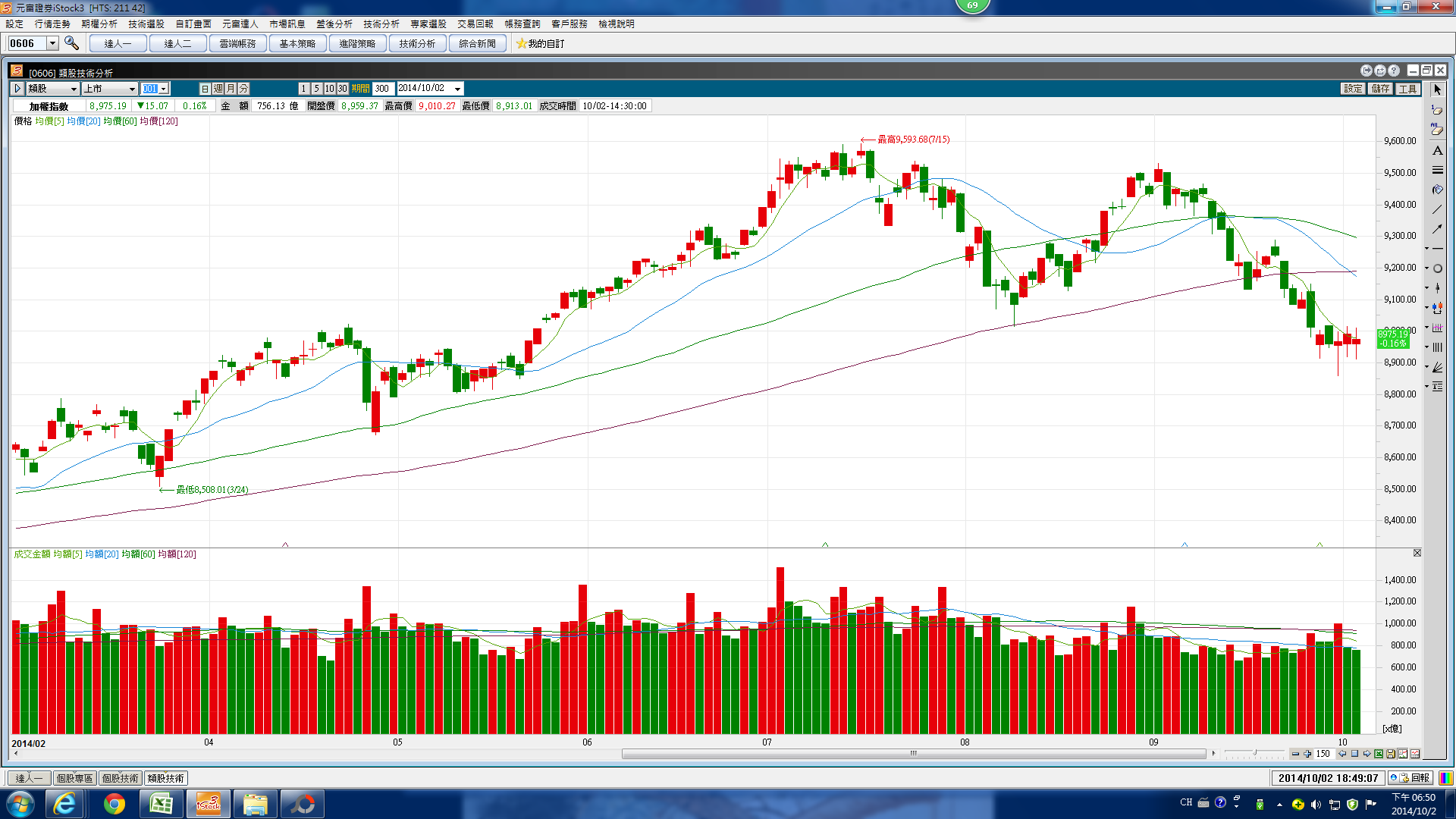This screenshot has width=1456, height=819.
Task: Select the candlestick marker tool
Action: click(1438, 288)
